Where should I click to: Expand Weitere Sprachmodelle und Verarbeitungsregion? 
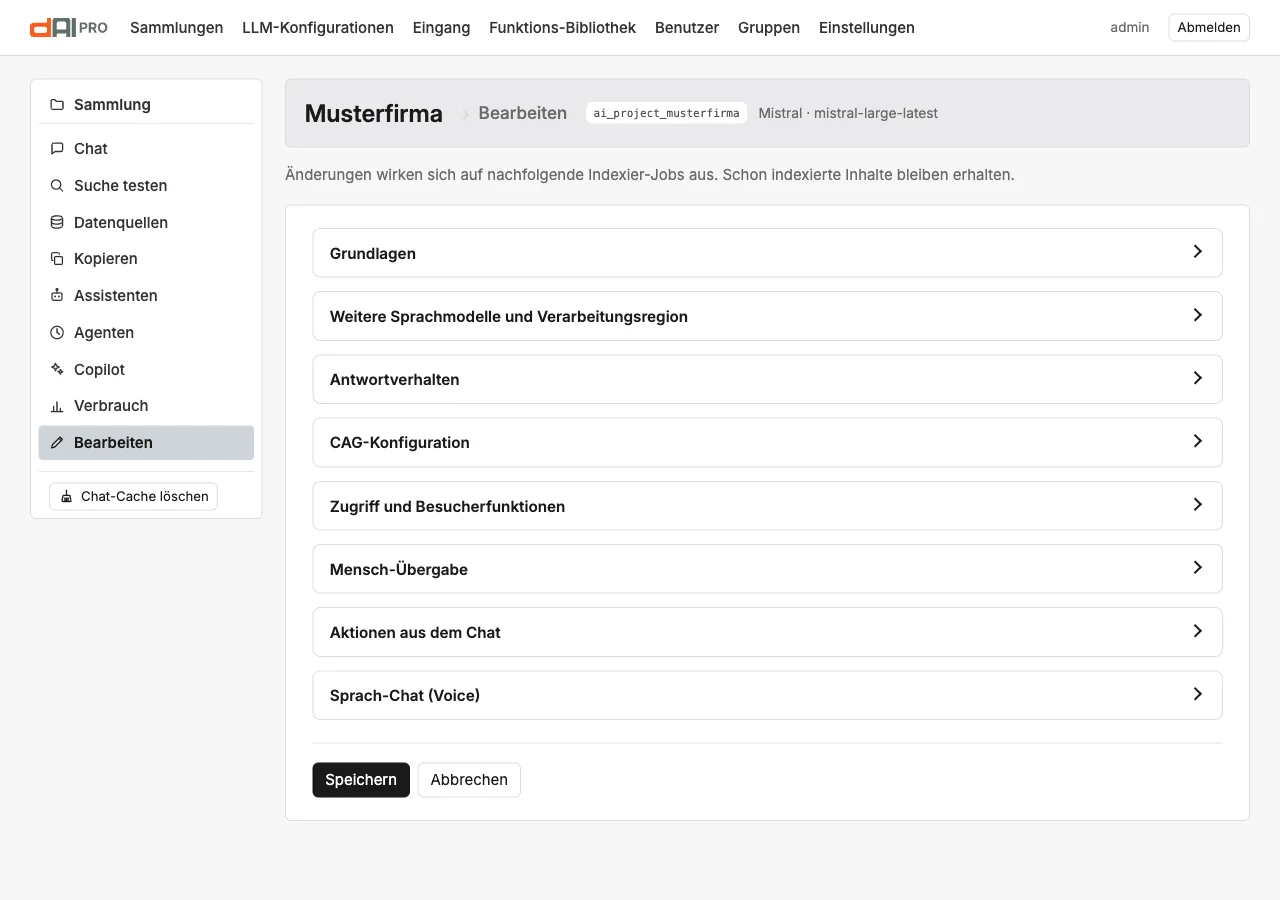[x=767, y=316]
